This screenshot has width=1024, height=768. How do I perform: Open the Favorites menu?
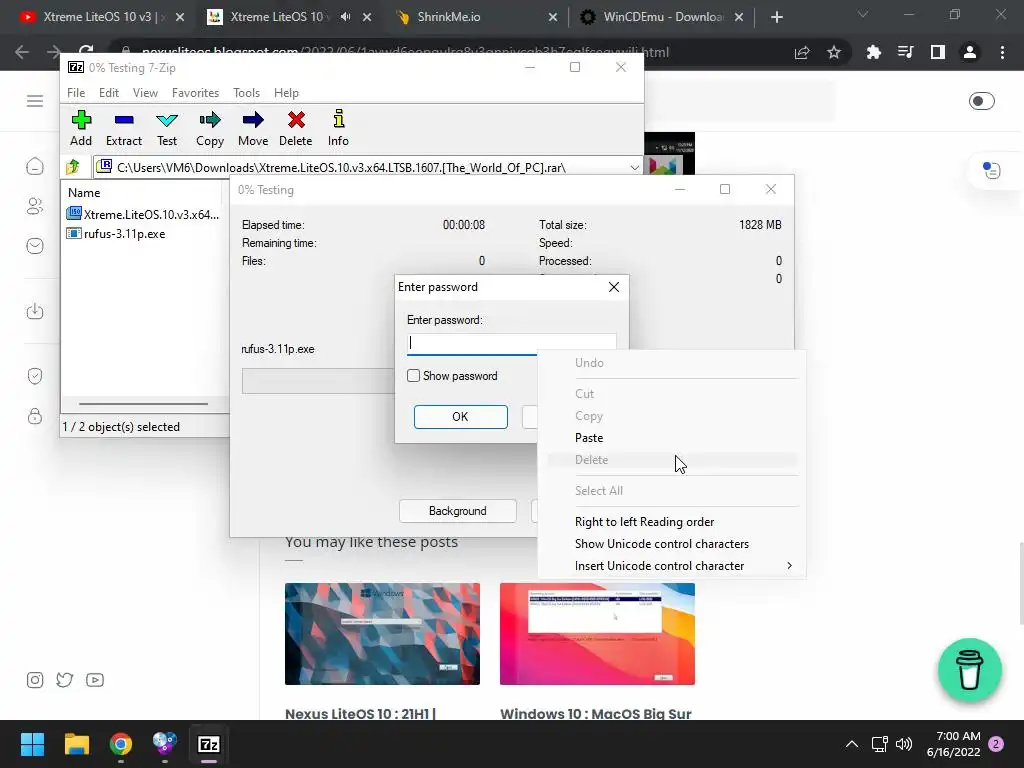click(x=195, y=93)
